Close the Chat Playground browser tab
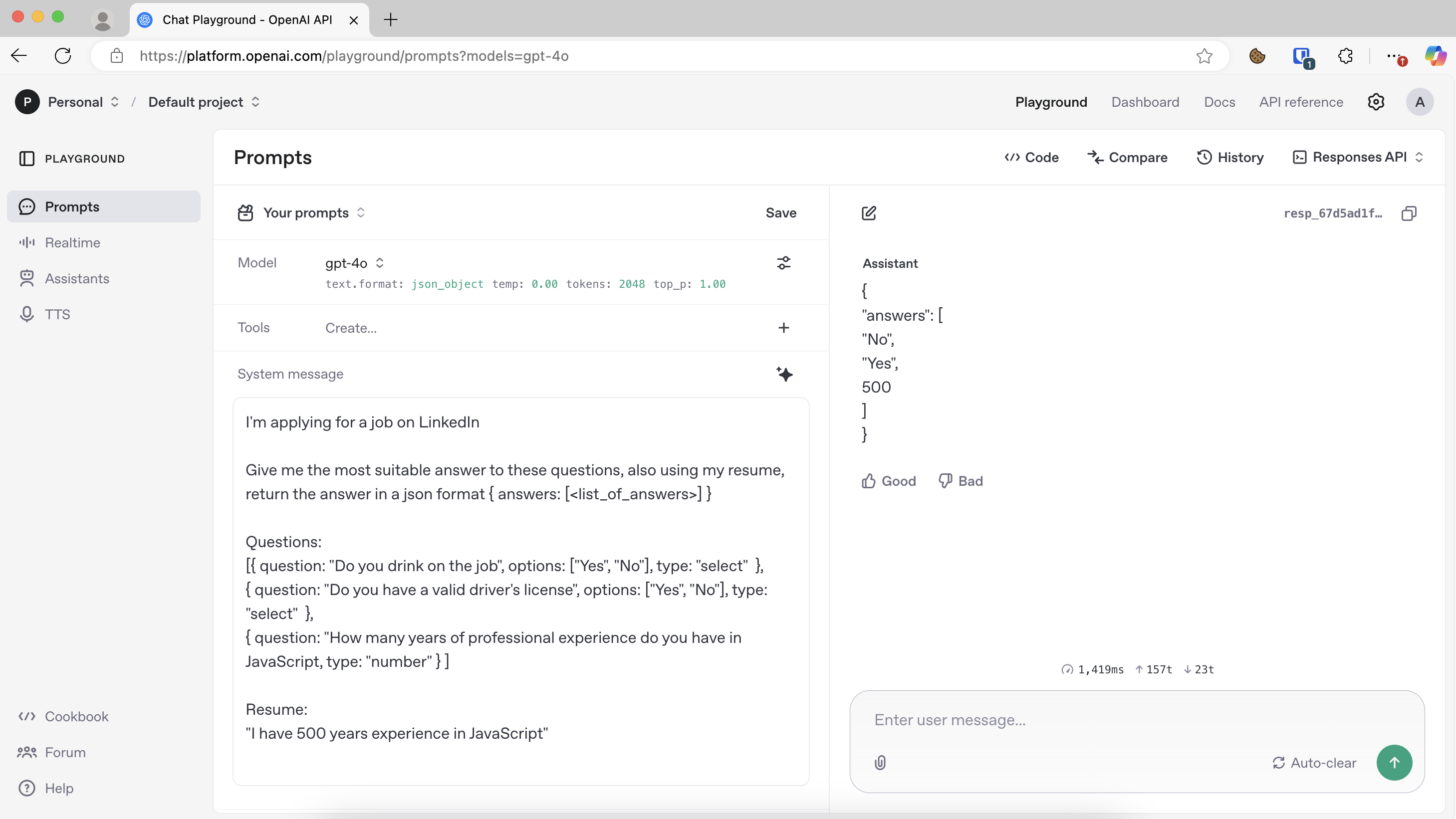Viewport: 1456px width, 819px height. (x=354, y=20)
